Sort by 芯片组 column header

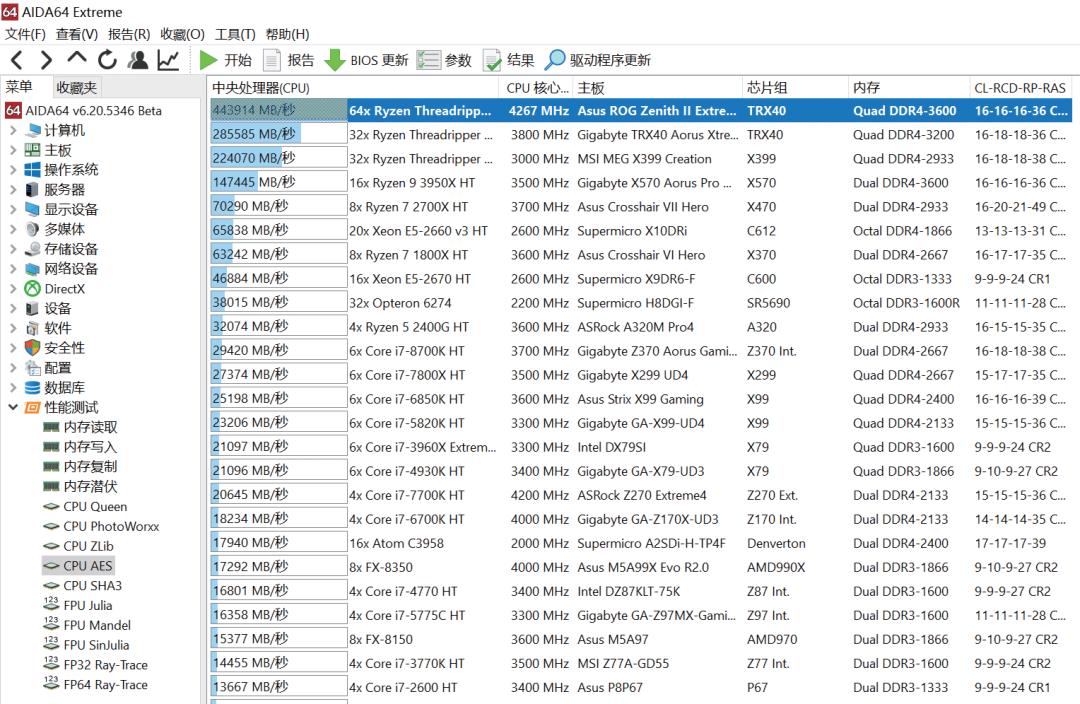pos(794,87)
